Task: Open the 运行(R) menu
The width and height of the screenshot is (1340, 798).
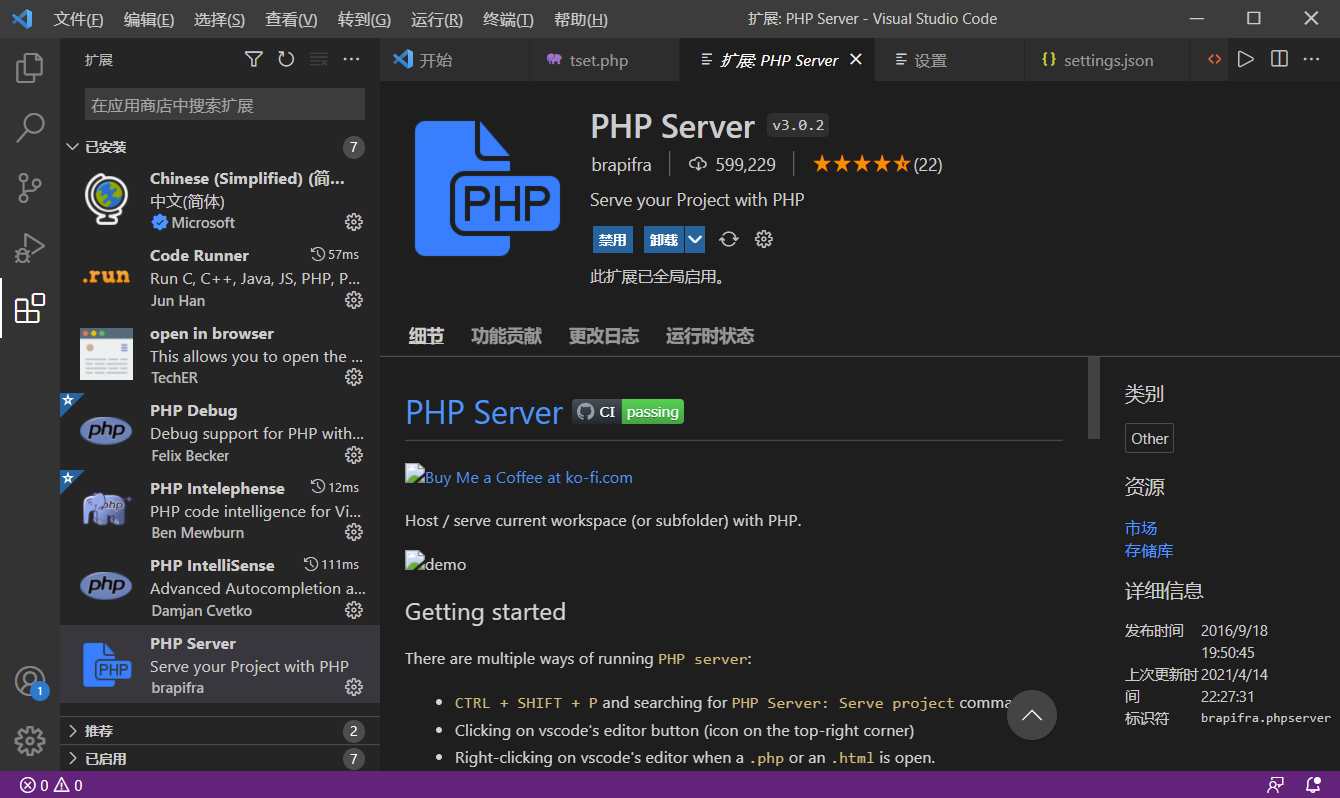Action: [x=437, y=20]
